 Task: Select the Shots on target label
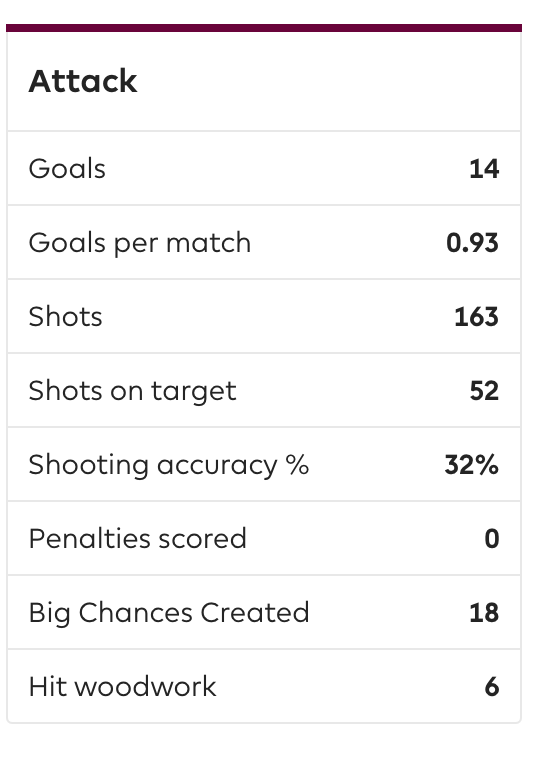click(133, 391)
